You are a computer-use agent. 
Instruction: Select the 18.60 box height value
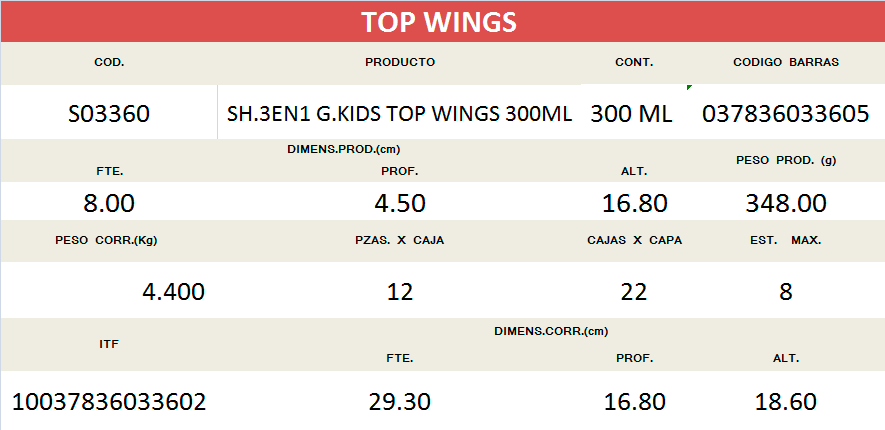coord(785,402)
